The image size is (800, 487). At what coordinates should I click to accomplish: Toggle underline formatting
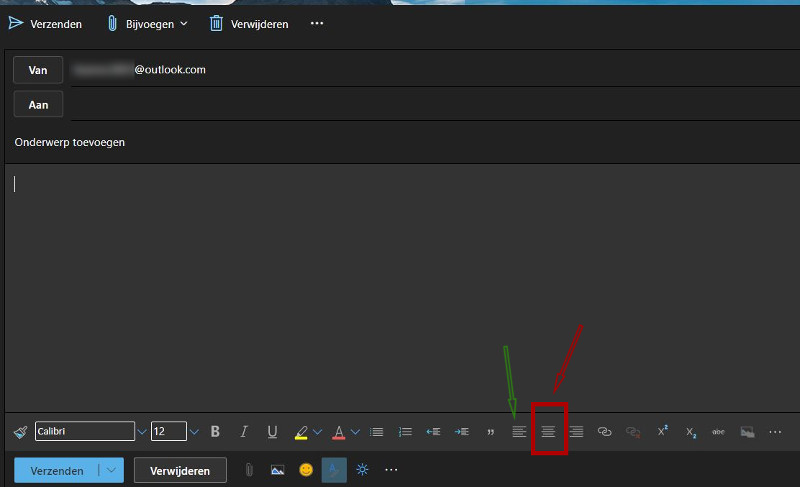pos(272,432)
